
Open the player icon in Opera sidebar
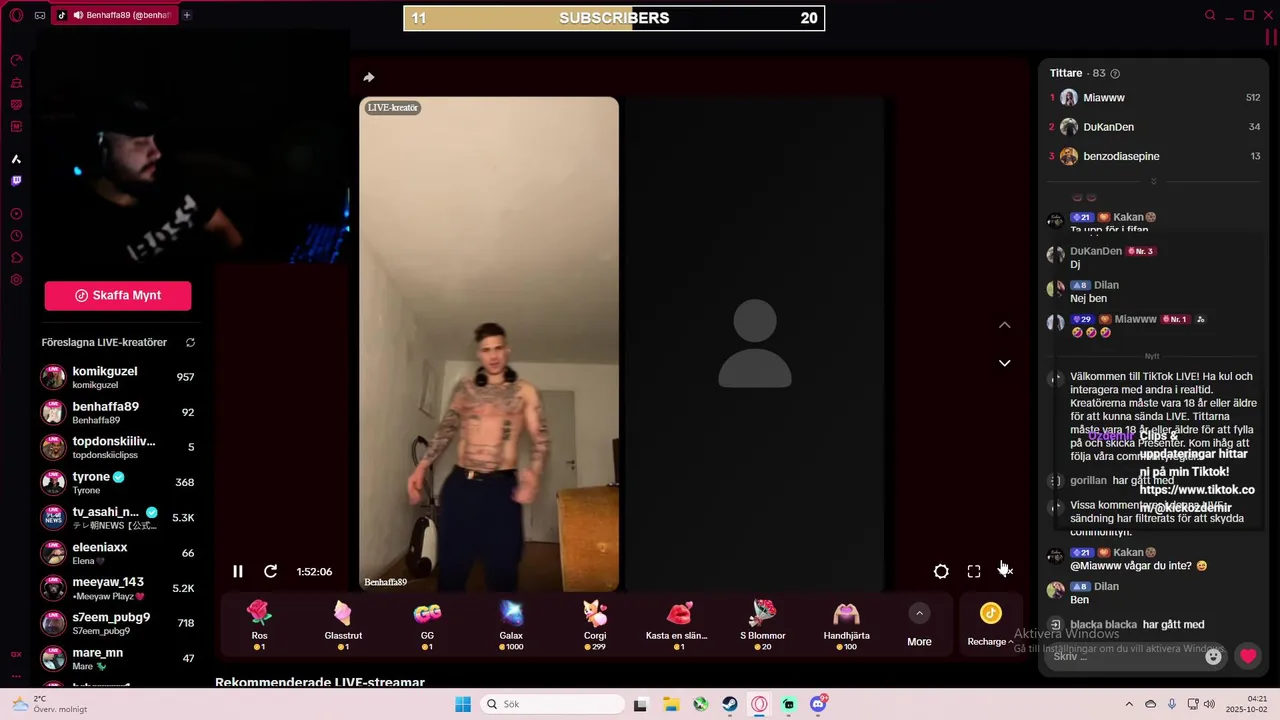(x=16, y=214)
